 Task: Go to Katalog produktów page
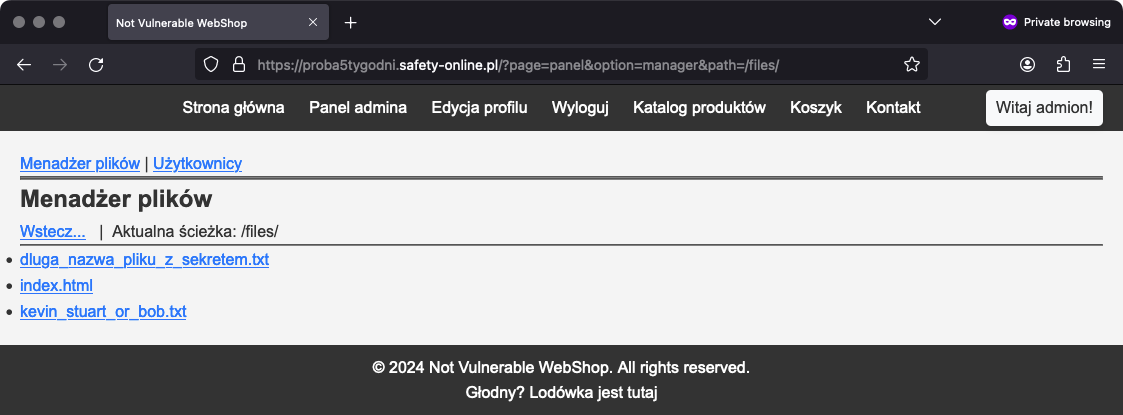699,107
